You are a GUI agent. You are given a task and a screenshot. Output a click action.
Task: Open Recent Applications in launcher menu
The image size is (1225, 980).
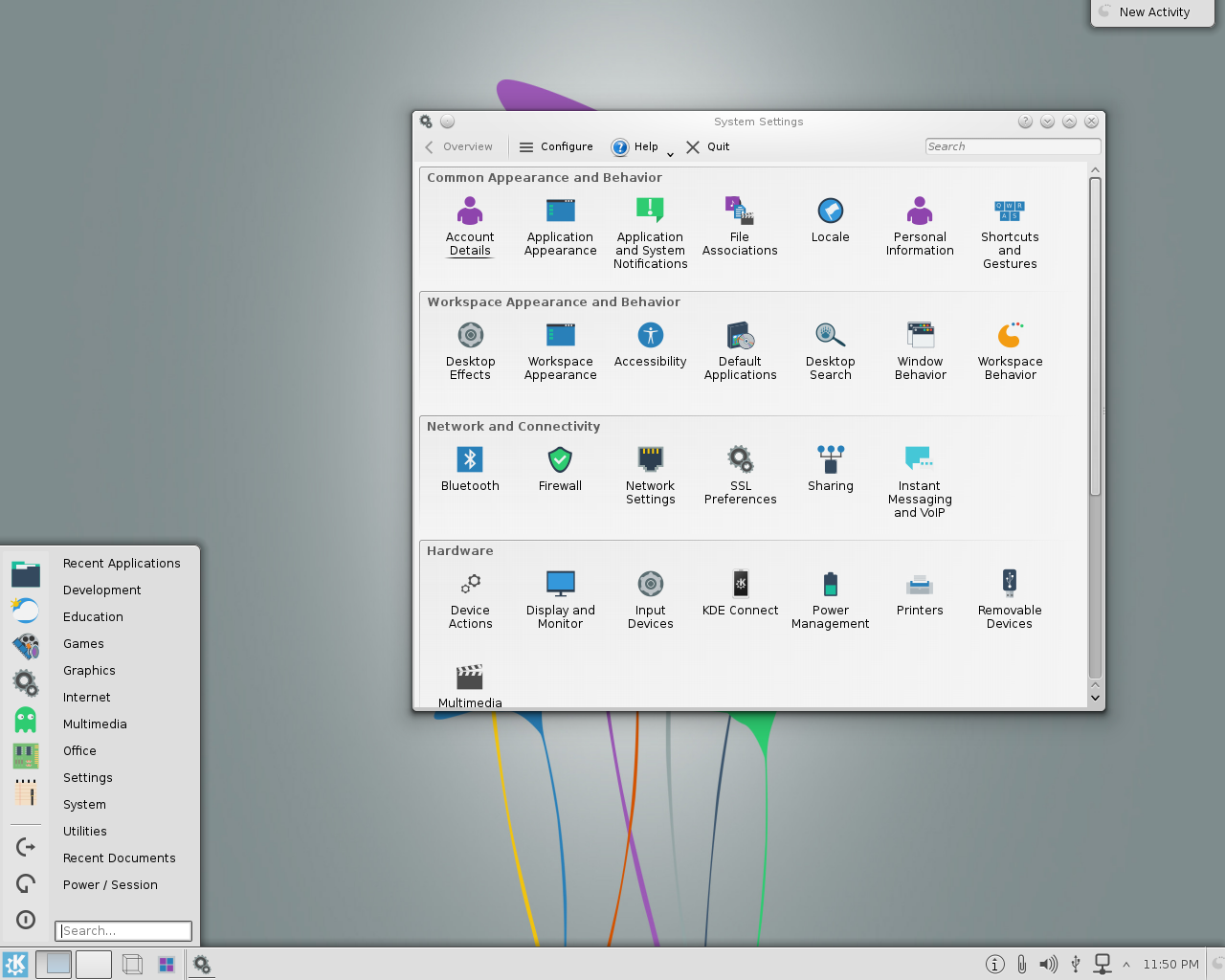click(x=122, y=564)
